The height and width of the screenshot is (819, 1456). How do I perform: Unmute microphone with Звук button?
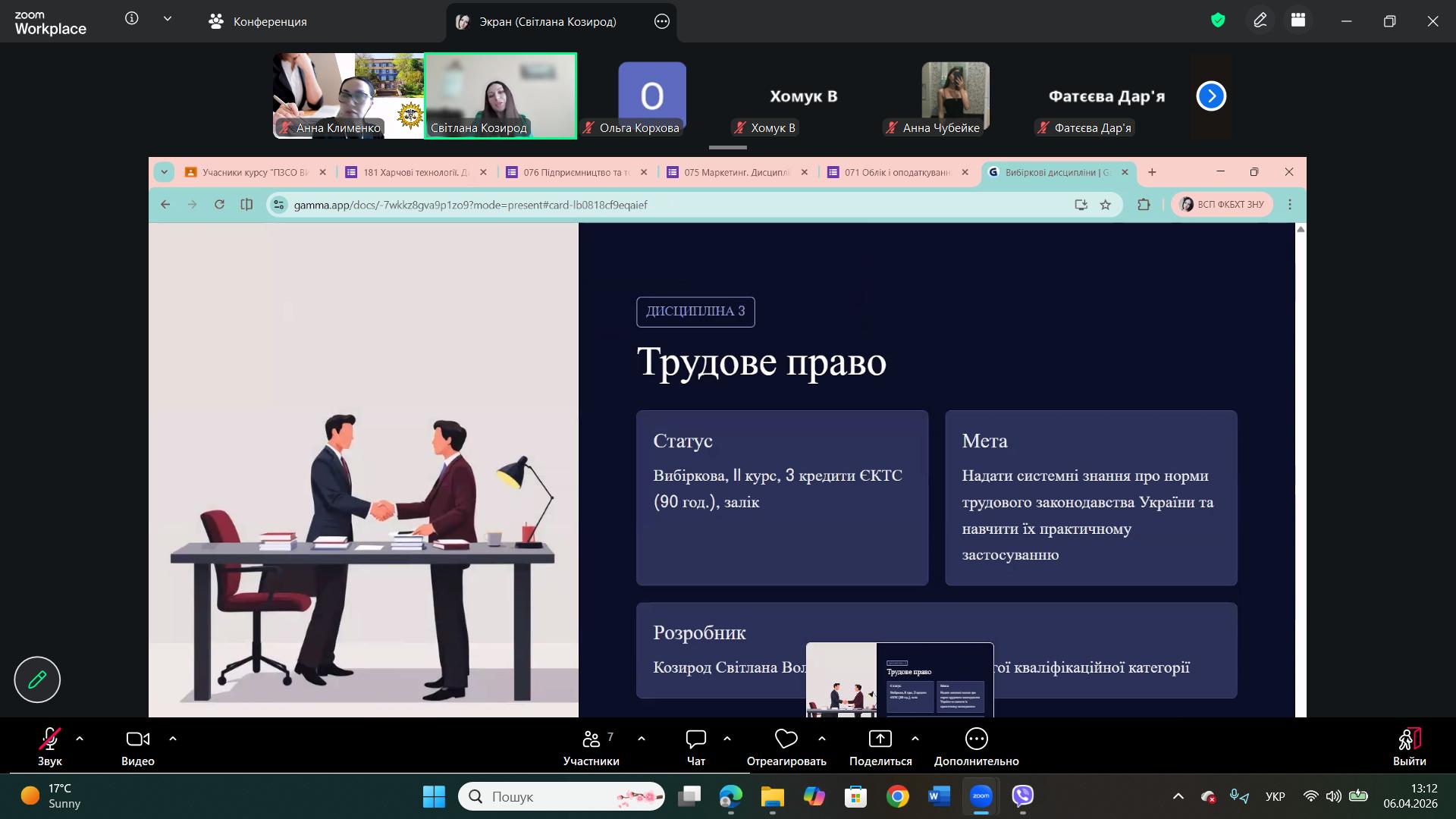click(50, 739)
